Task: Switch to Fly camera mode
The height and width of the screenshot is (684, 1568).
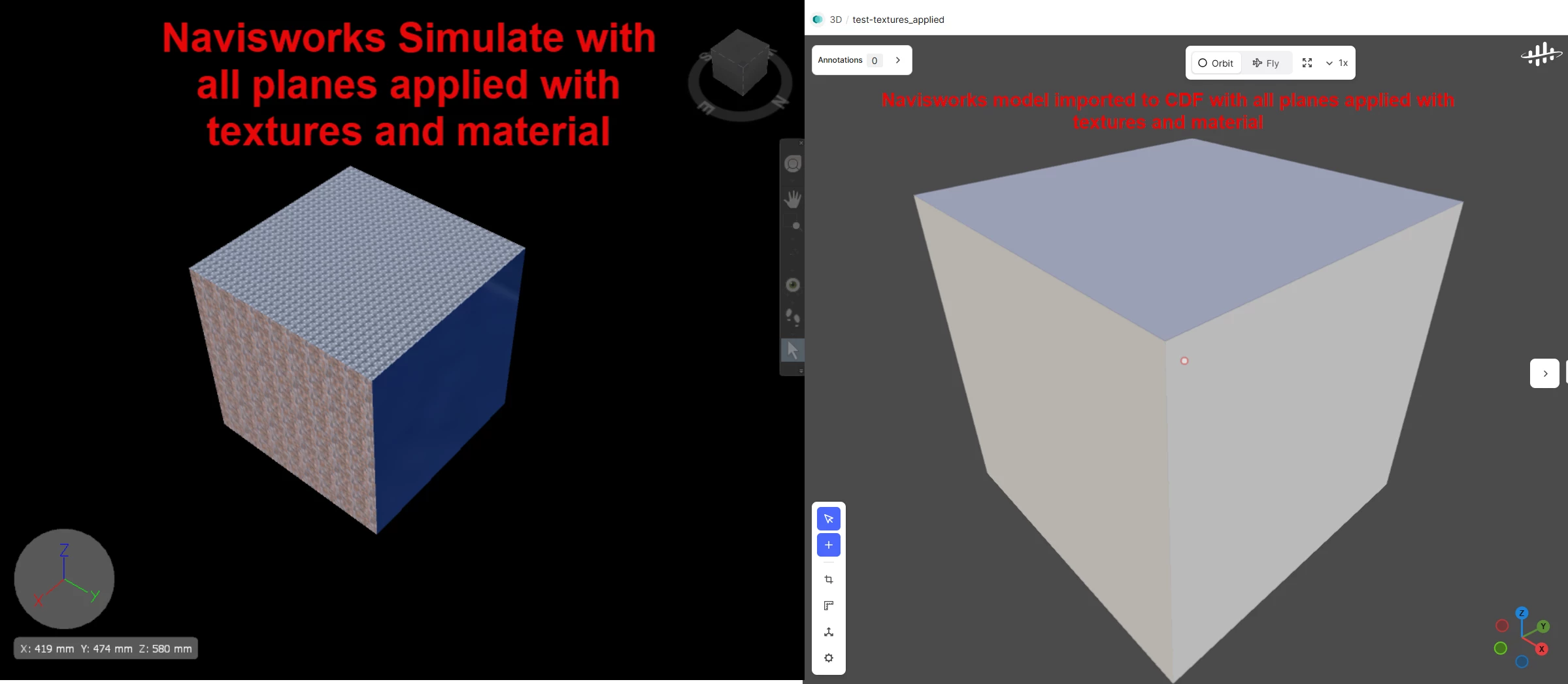Action: (x=1266, y=63)
